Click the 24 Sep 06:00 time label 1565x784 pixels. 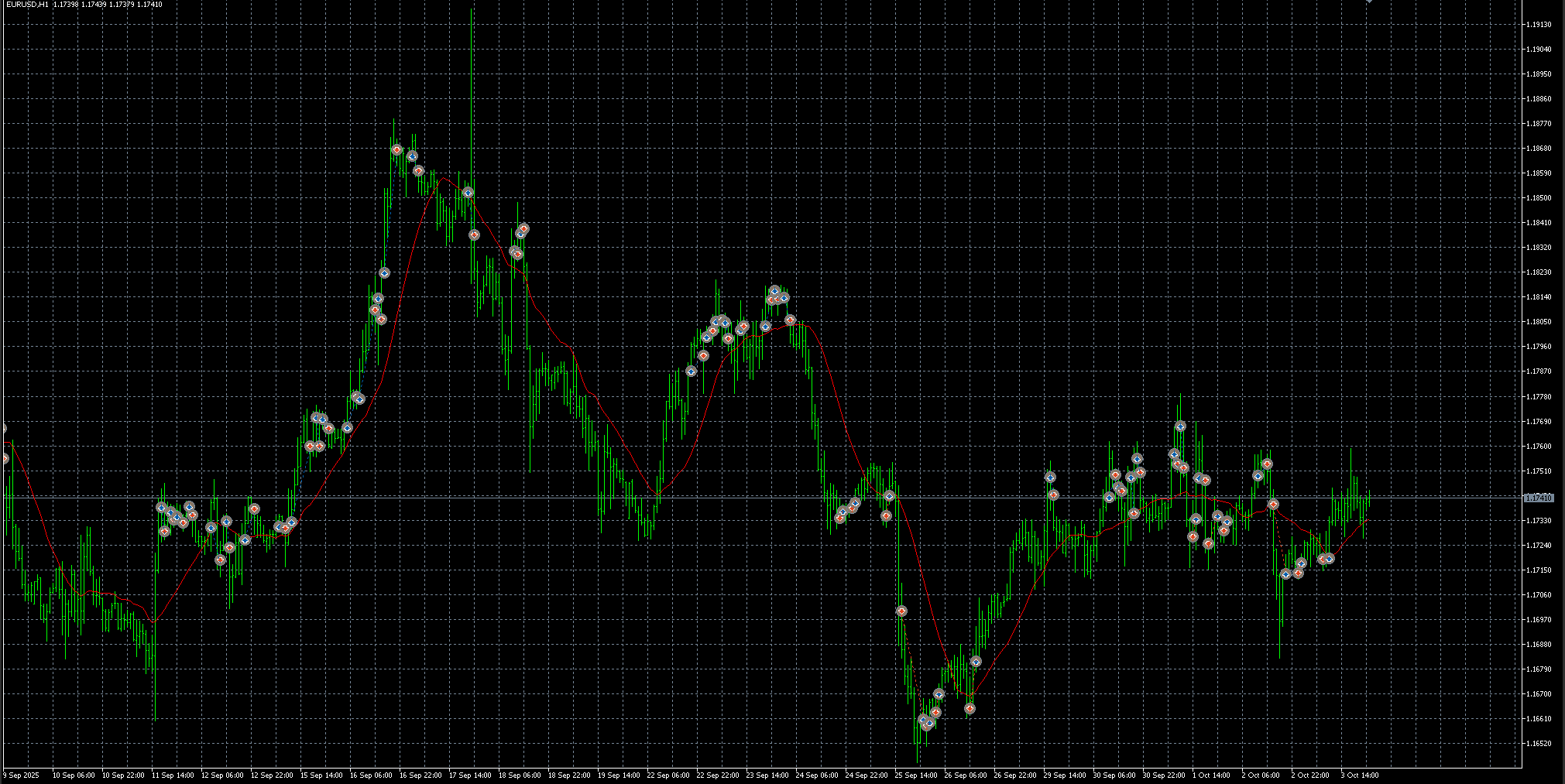pyautogui.click(x=817, y=775)
